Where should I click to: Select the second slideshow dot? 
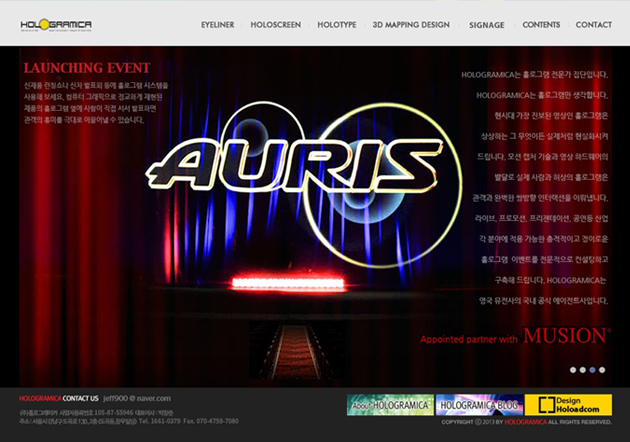click(x=583, y=370)
